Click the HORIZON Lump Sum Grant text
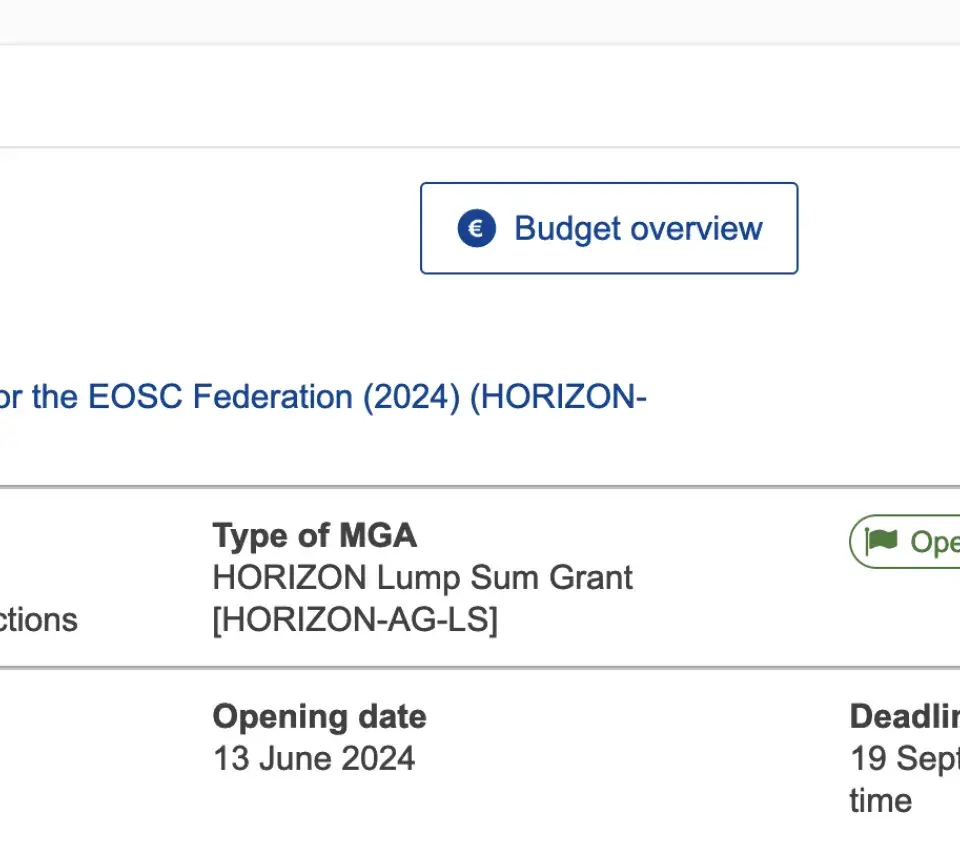Image resolution: width=960 pixels, height=854 pixels. [x=422, y=577]
